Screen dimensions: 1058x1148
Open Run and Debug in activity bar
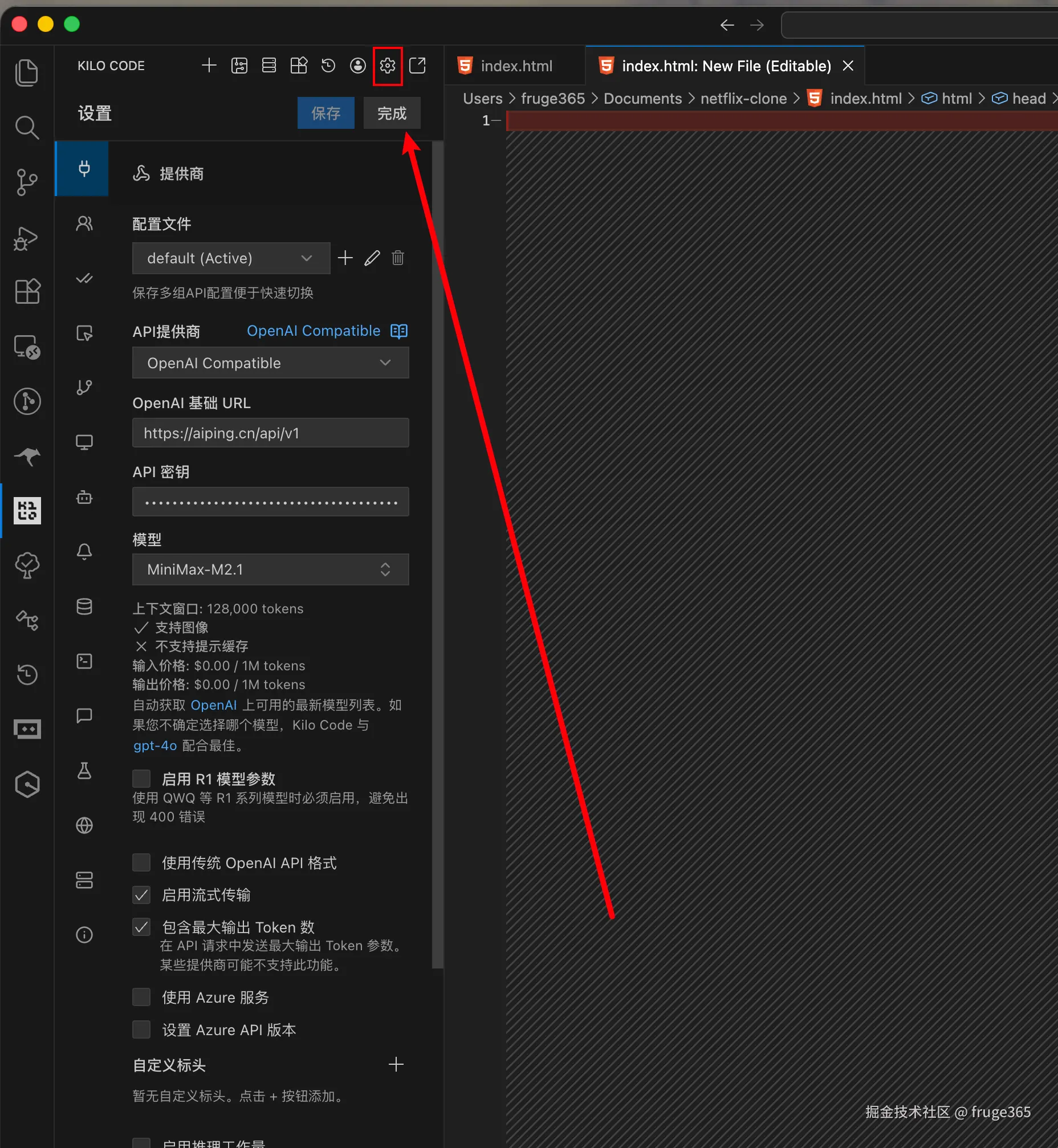coord(27,238)
